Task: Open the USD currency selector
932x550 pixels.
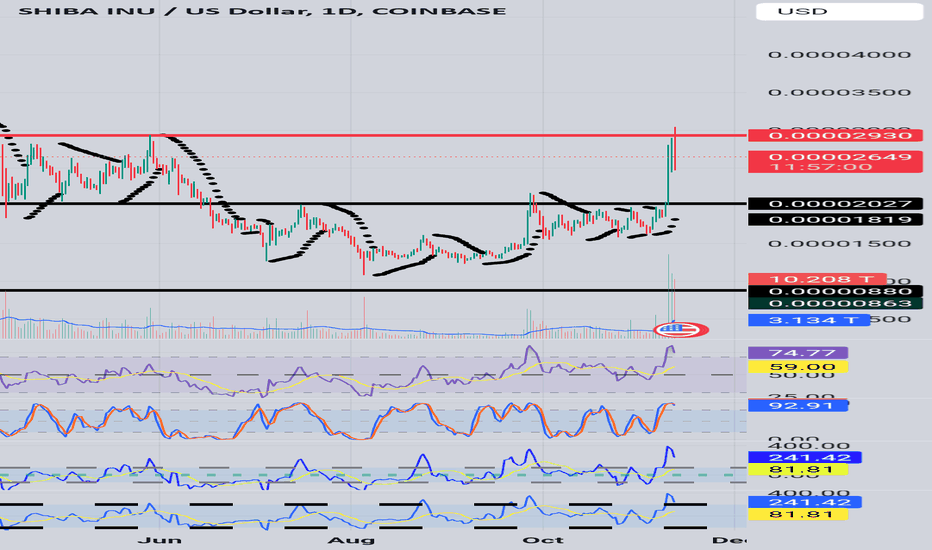Action: pyautogui.click(x=839, y=11)
